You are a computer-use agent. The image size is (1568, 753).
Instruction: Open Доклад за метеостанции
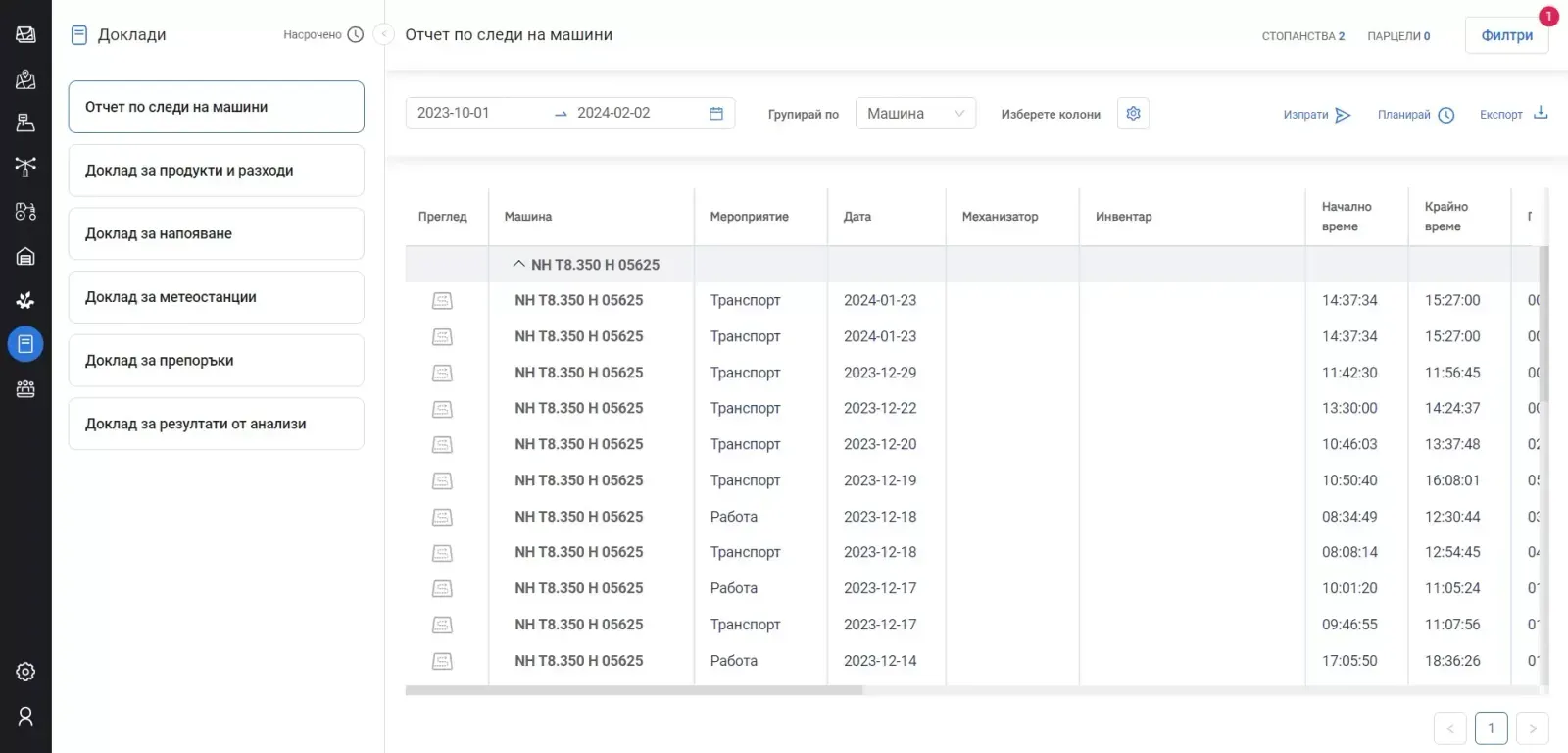(216, 297)
